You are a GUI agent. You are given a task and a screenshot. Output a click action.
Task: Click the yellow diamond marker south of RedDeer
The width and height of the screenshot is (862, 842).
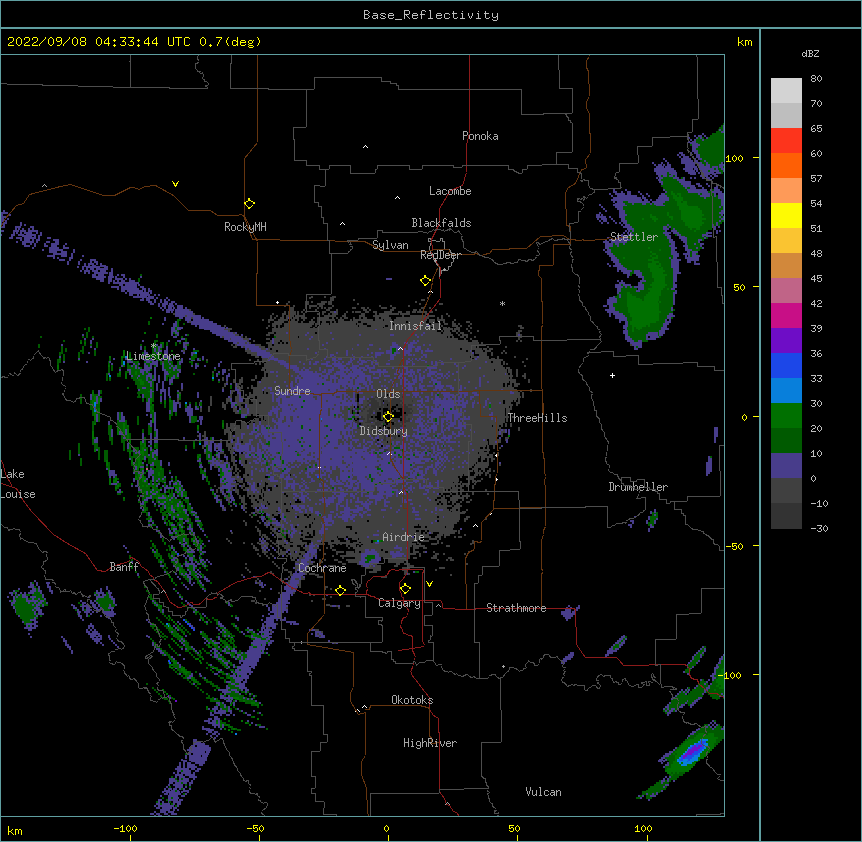tap(426, 281)
